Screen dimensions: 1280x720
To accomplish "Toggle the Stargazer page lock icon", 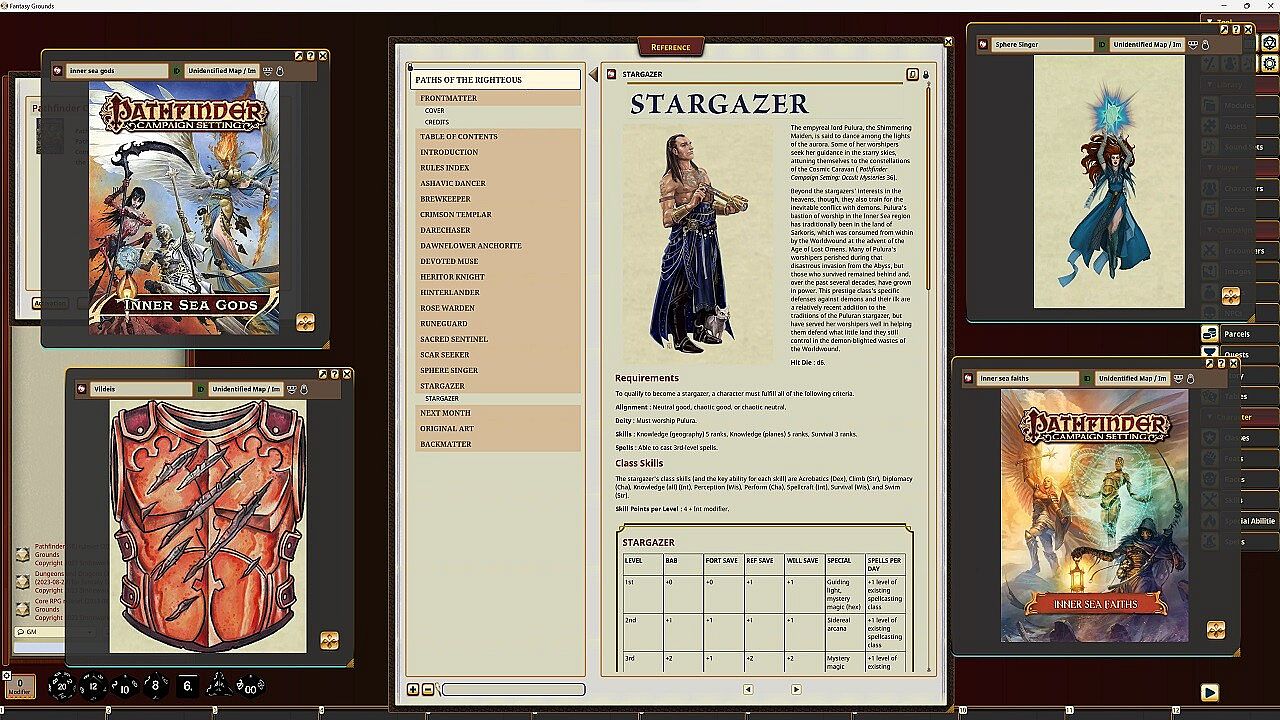I will pyautogui.click(x=926, y=75).
